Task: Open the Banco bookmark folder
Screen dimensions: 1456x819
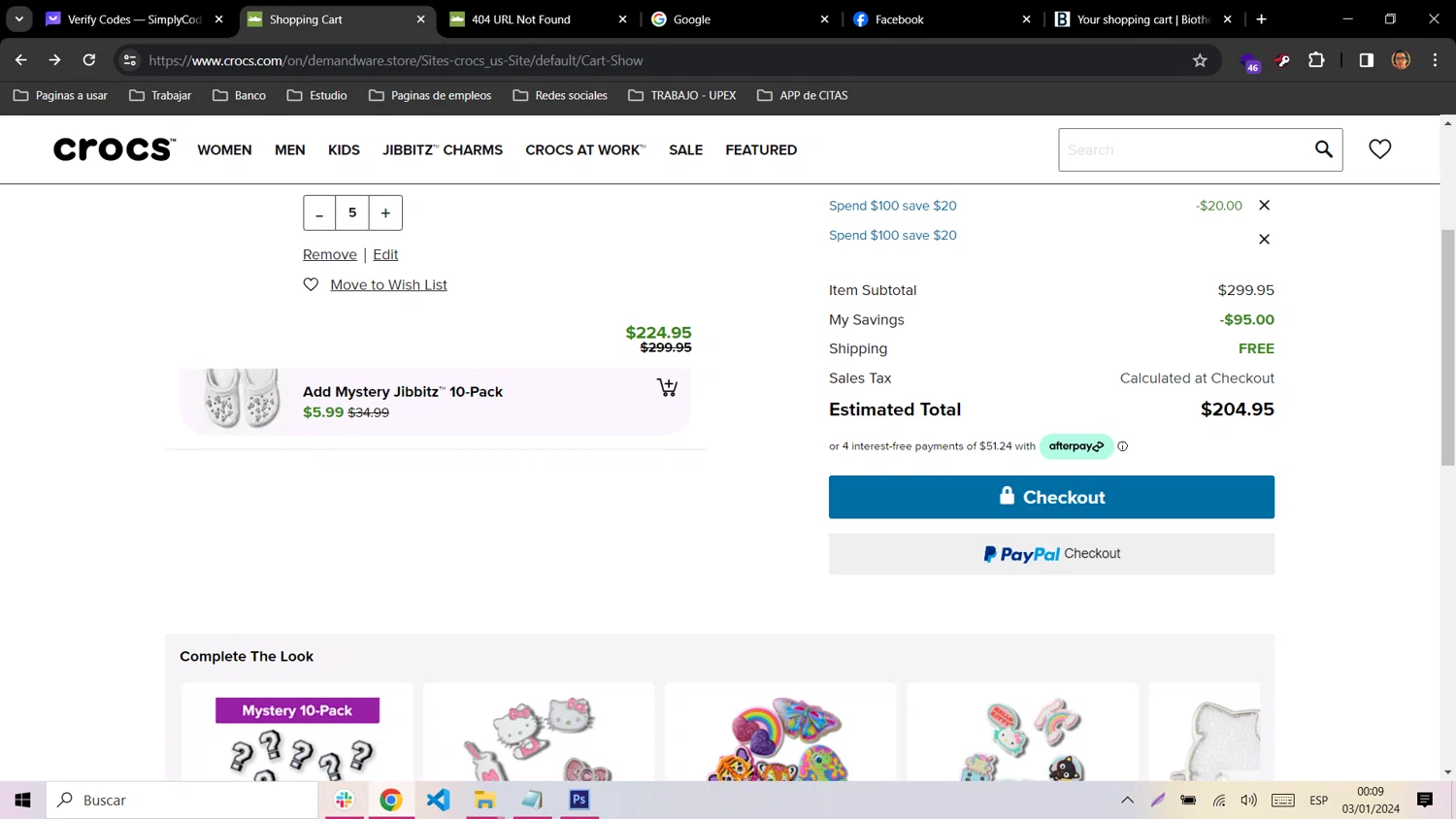Action: coord(240,95)
